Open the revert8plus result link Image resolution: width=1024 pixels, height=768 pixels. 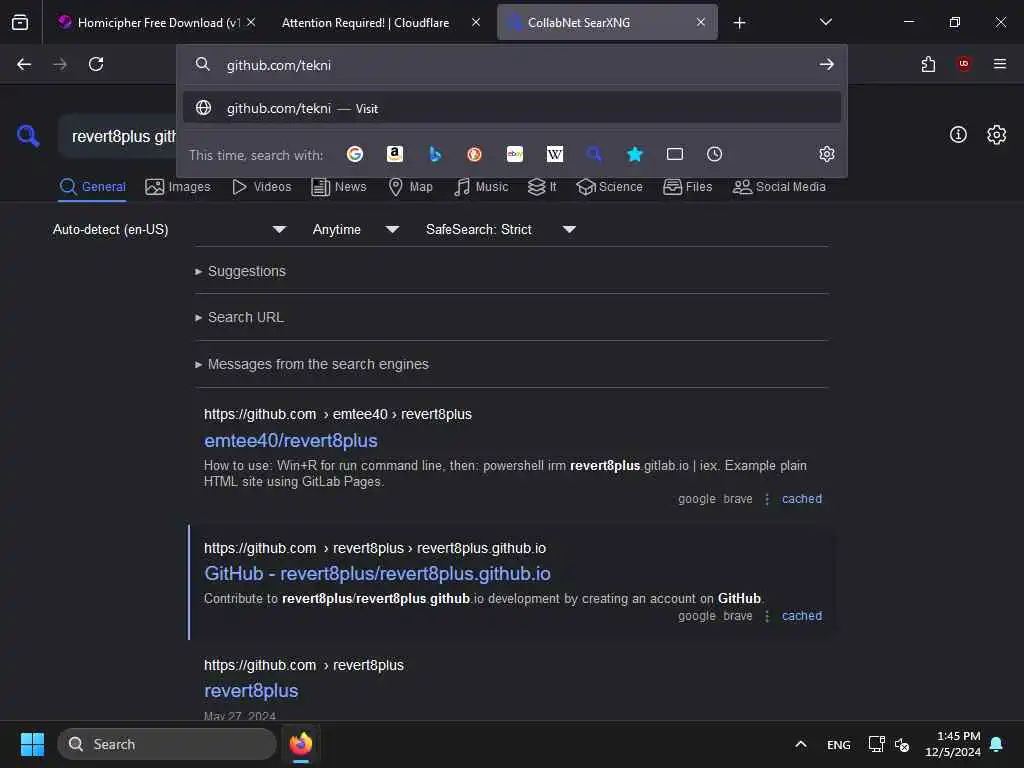coord(251,691)
